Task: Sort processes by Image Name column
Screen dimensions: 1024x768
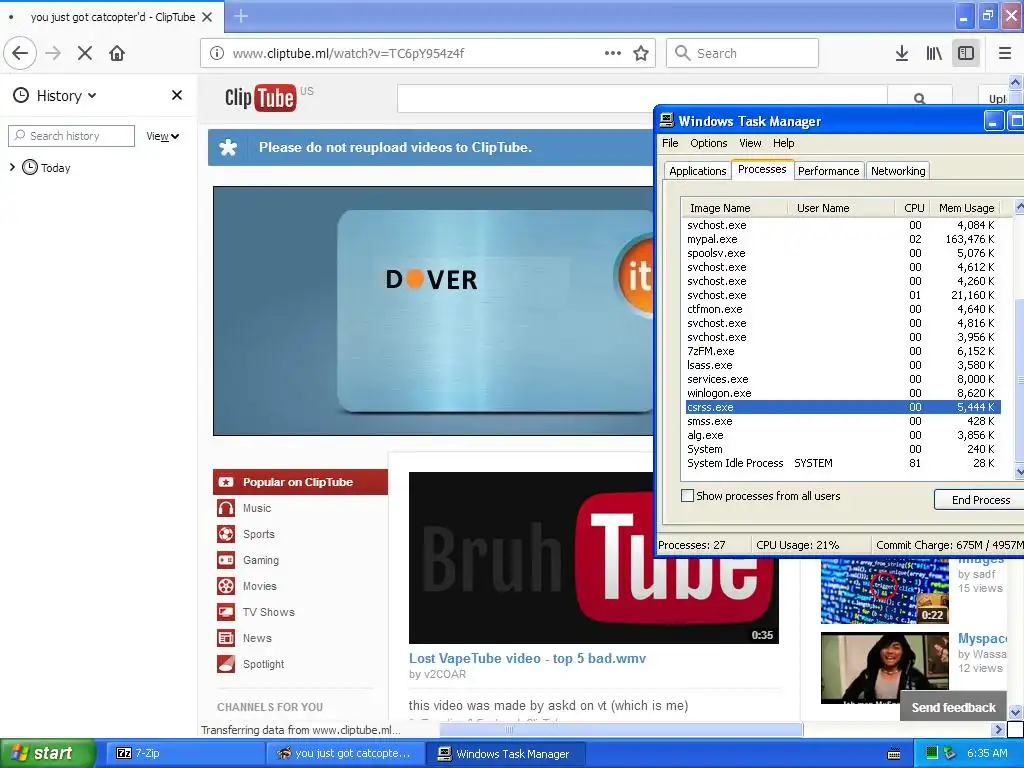Action: click(x=734, y=208)
